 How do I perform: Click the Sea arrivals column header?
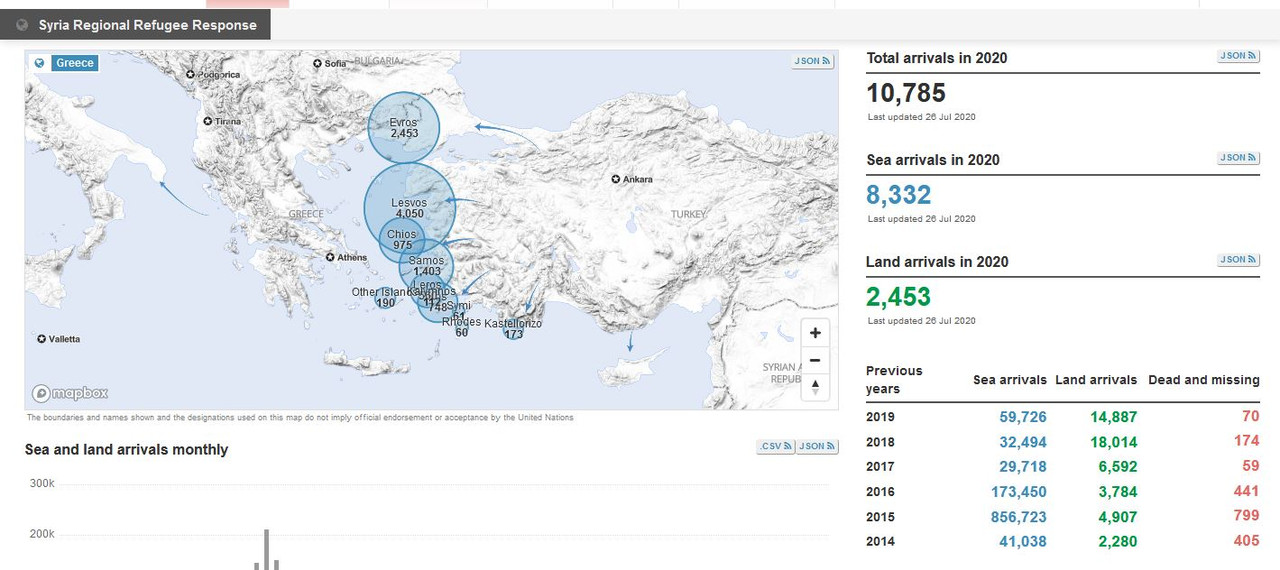click(x=1010, y=380)
